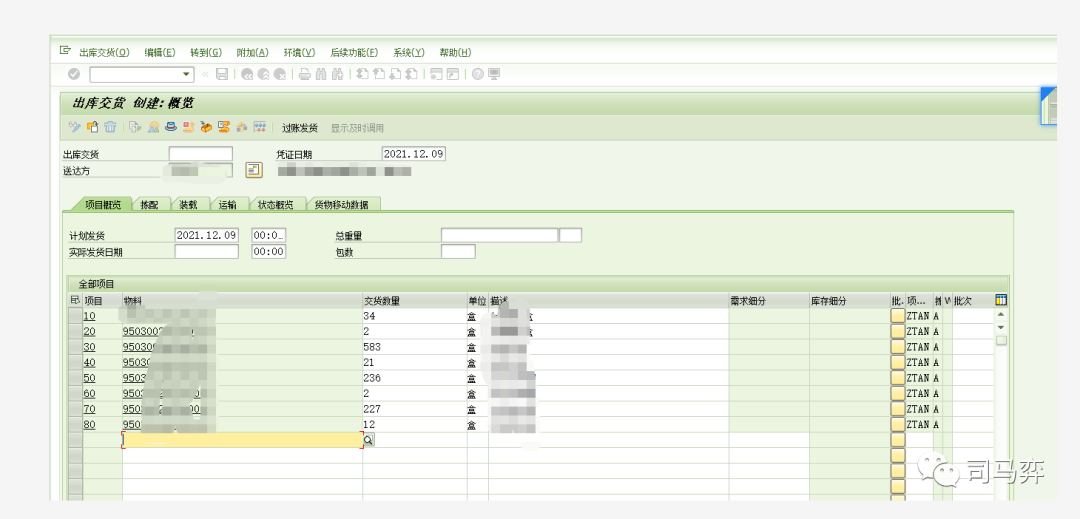Viewport: 1080px width, 519px height.
Task: Switch to the 状态概览 tab
Action: (x=276, y=204)
